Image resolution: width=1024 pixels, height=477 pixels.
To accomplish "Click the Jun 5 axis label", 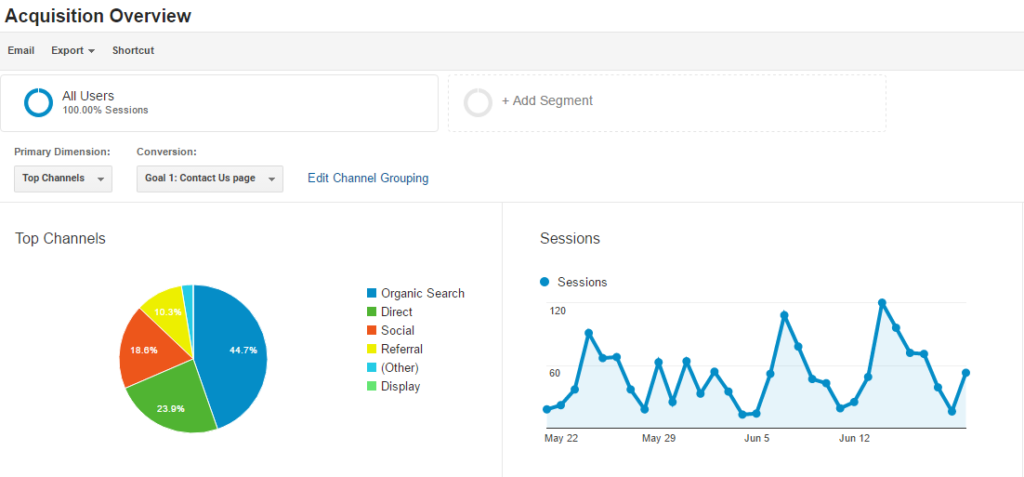I will click(757, 438).
